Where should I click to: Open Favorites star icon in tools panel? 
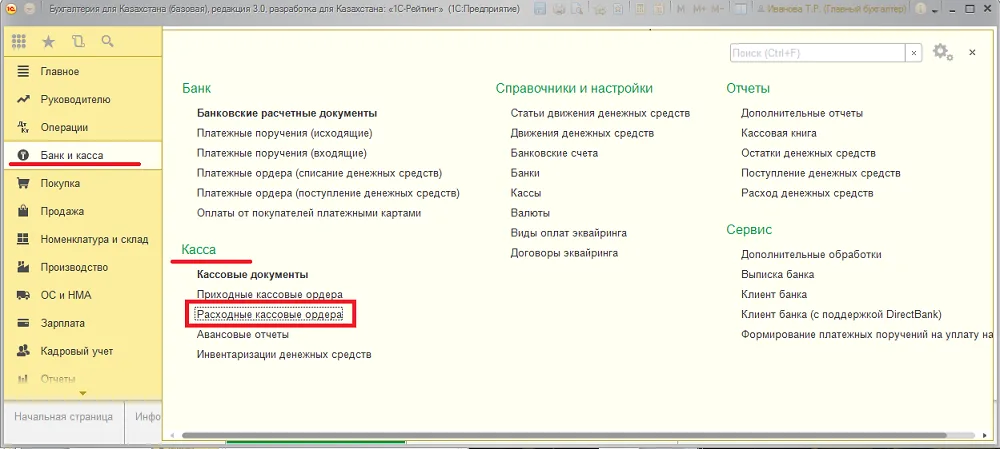48,42
